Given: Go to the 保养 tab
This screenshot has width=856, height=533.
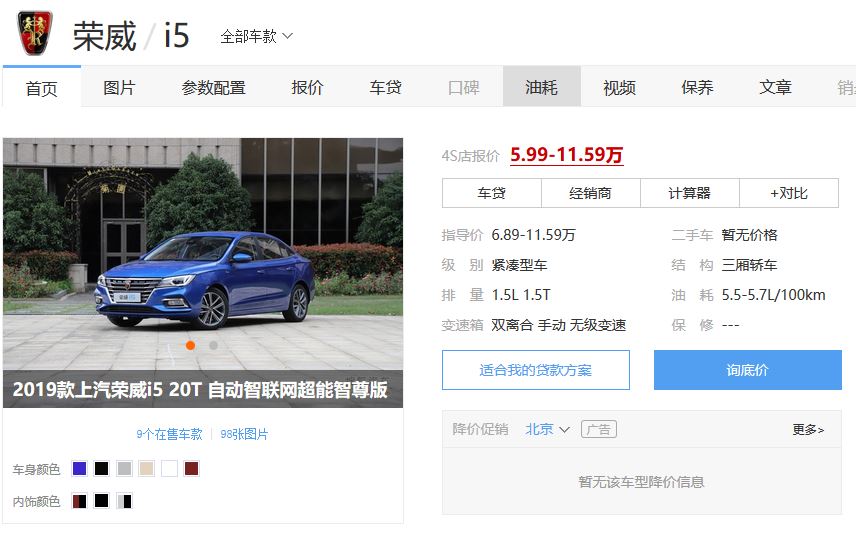Looking at the screenshot, I should coord(697,87).
